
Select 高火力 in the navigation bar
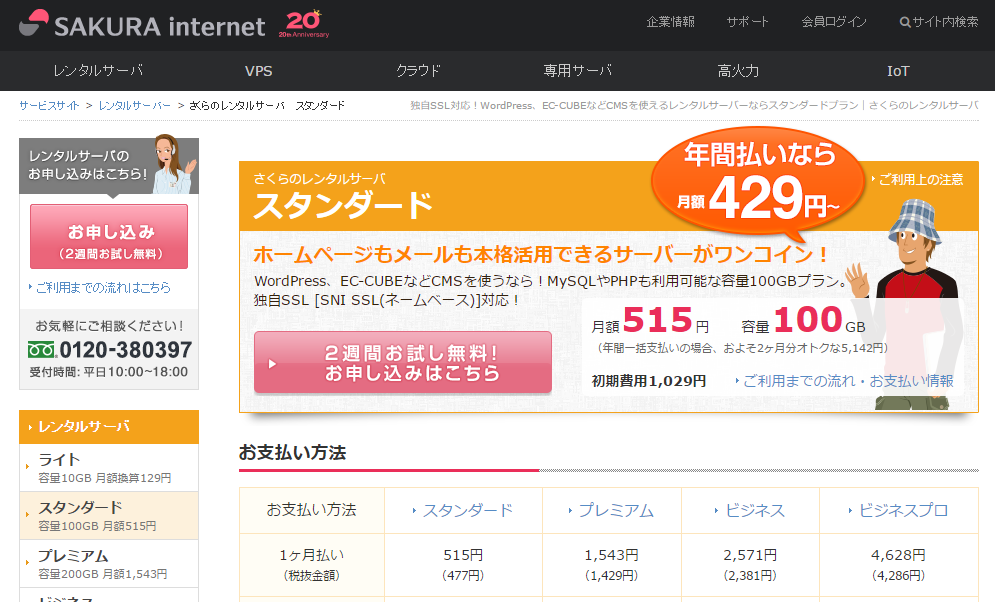tap(738, 70)
